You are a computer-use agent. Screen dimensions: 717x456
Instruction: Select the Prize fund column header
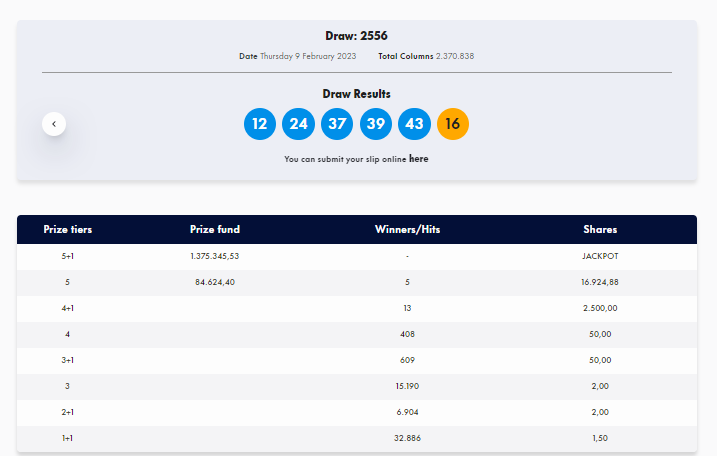pyautogui.click(x=215, y=230)
